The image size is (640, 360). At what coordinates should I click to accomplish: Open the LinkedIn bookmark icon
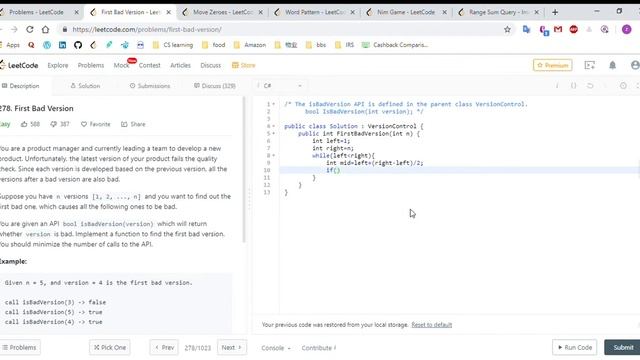point(62,45)
